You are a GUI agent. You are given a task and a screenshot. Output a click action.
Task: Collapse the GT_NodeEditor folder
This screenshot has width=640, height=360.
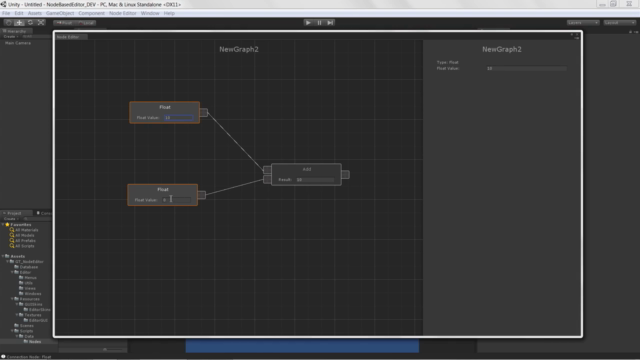tap(7, 262)
